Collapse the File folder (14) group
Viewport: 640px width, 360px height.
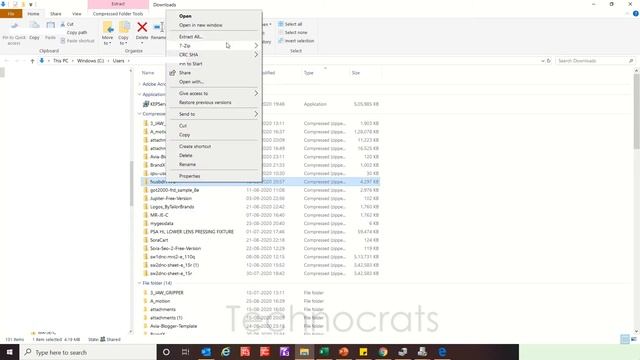(x=140, y=283)
